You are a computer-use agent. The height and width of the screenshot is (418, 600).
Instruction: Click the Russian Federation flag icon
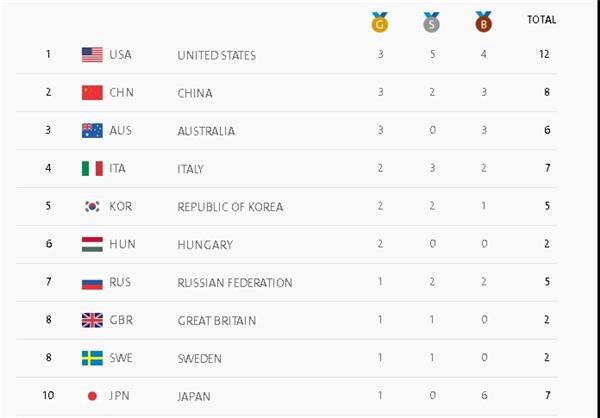click(92, 283)
